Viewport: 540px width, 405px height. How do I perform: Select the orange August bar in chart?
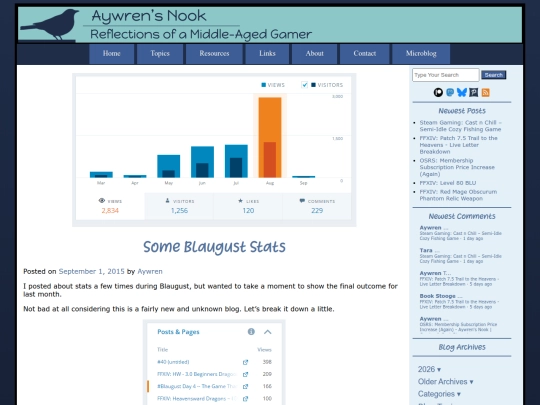(270, 137)
